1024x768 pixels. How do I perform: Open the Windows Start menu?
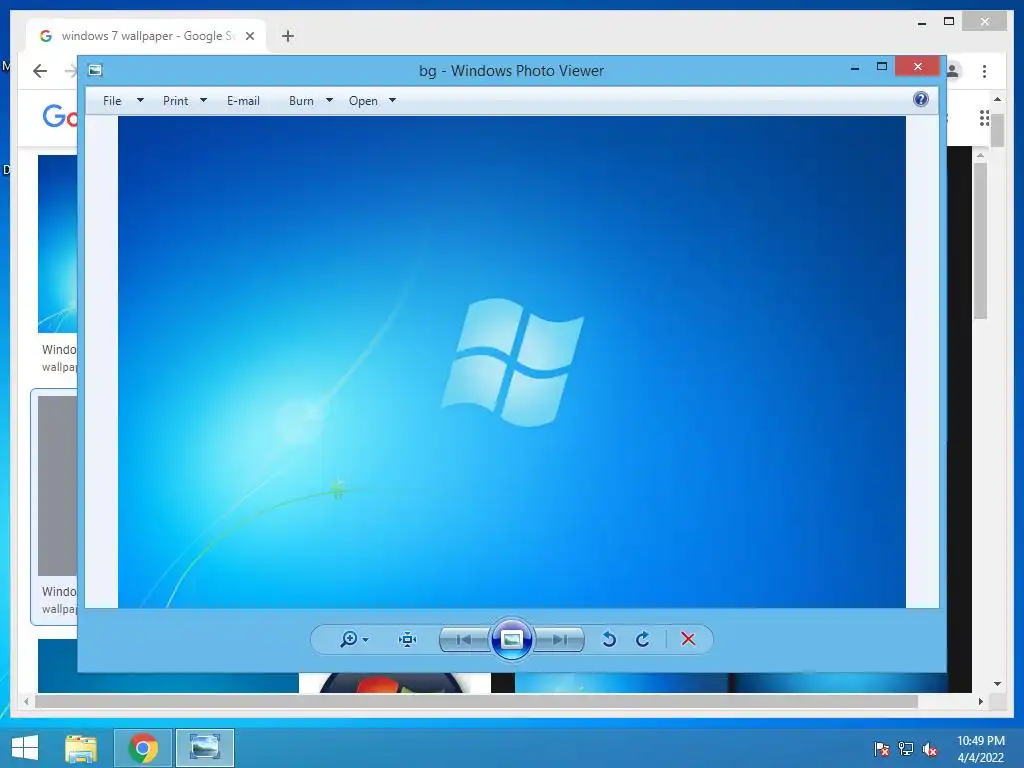coord(25,748)
